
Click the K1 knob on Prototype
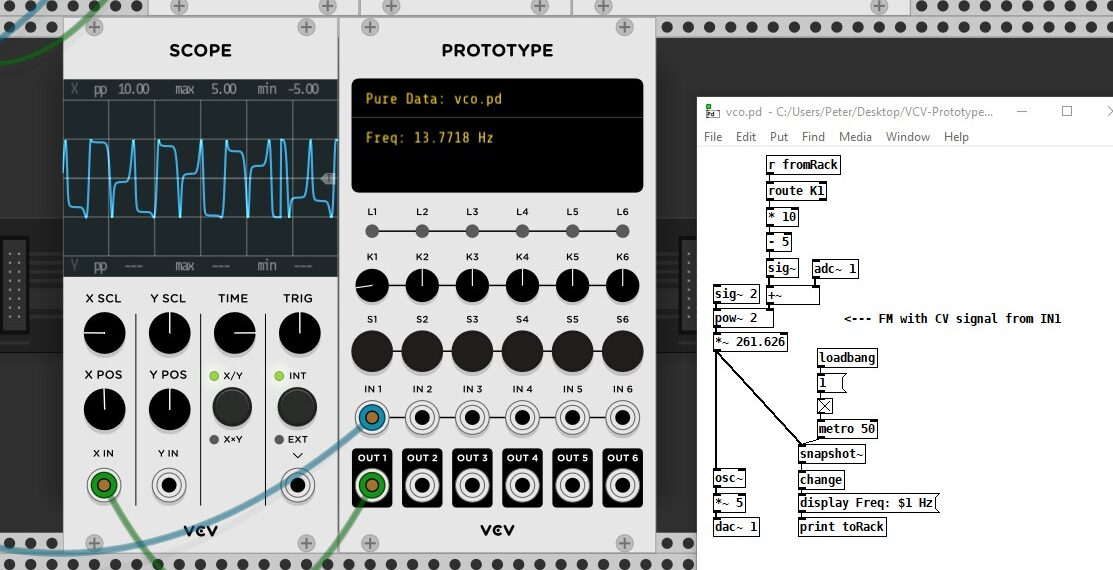(372, 288)
